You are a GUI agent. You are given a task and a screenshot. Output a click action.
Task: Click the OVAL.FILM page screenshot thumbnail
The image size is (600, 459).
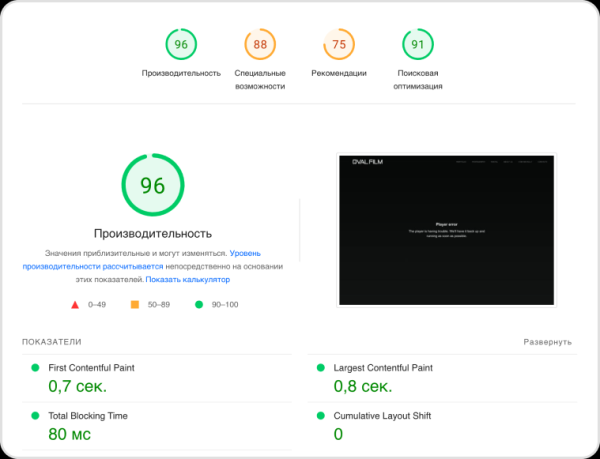coord(446,229)
